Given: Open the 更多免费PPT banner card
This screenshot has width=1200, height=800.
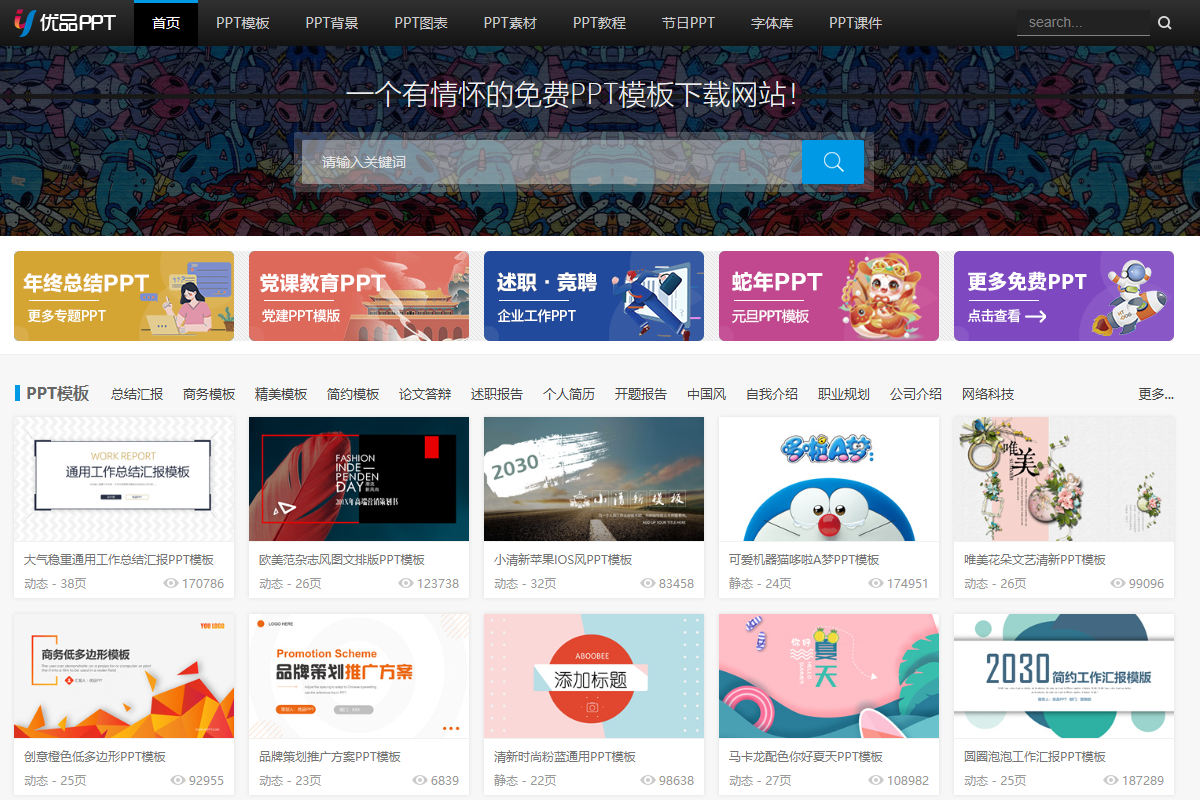Looking at the screenshot, I should click(x=1063, y=296).
